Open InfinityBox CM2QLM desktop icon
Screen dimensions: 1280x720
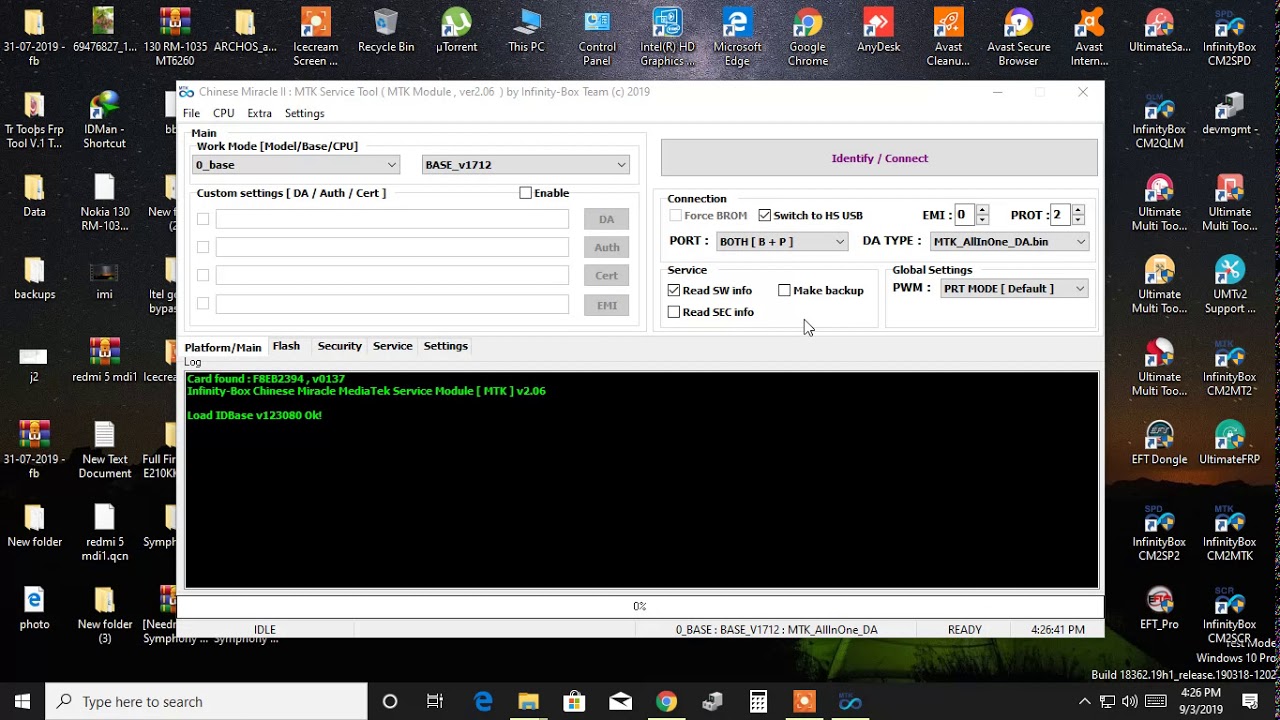pos(1159,121)
